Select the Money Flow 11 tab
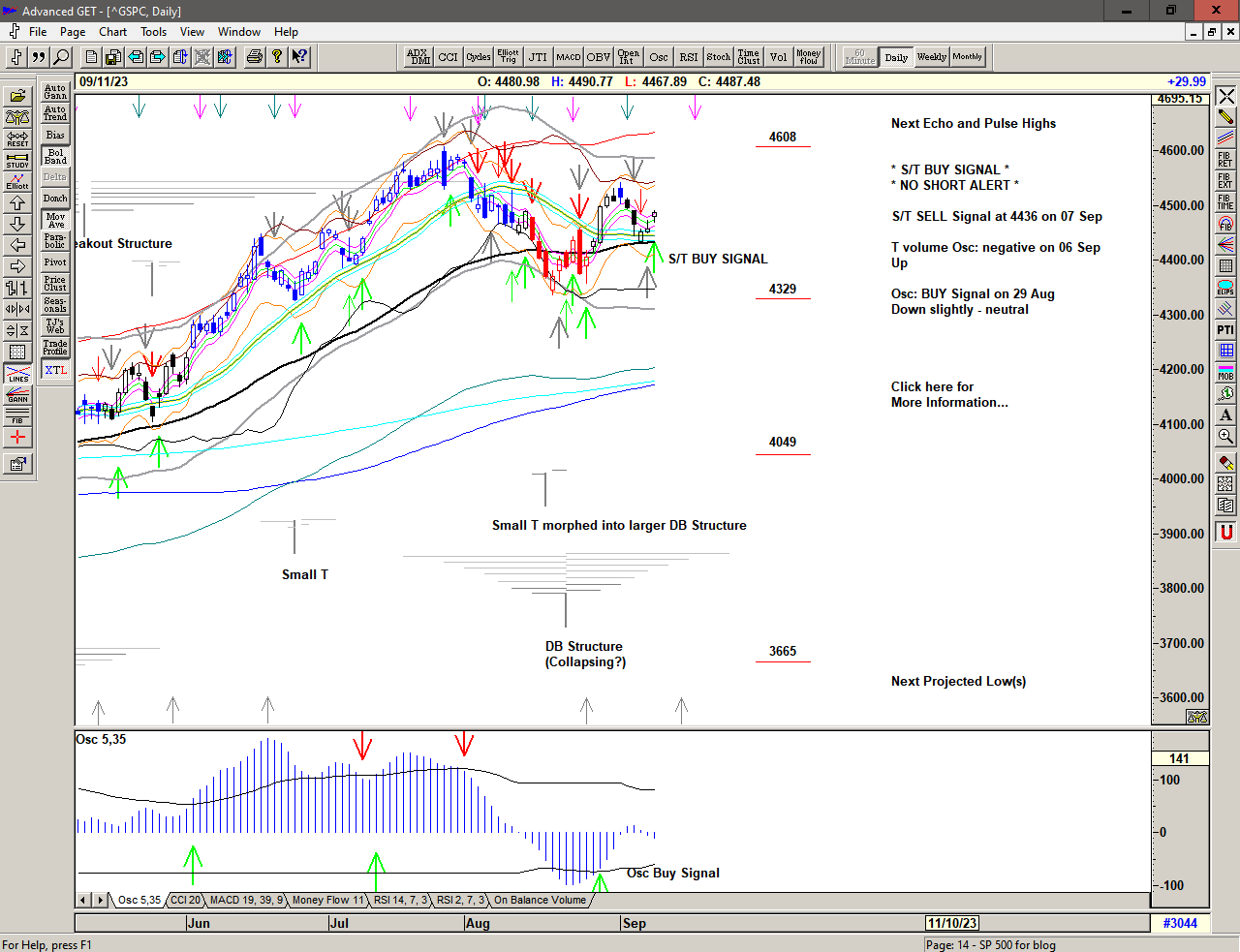The width and height of the screenshot is (1240, 952). (x=327, y=900)
